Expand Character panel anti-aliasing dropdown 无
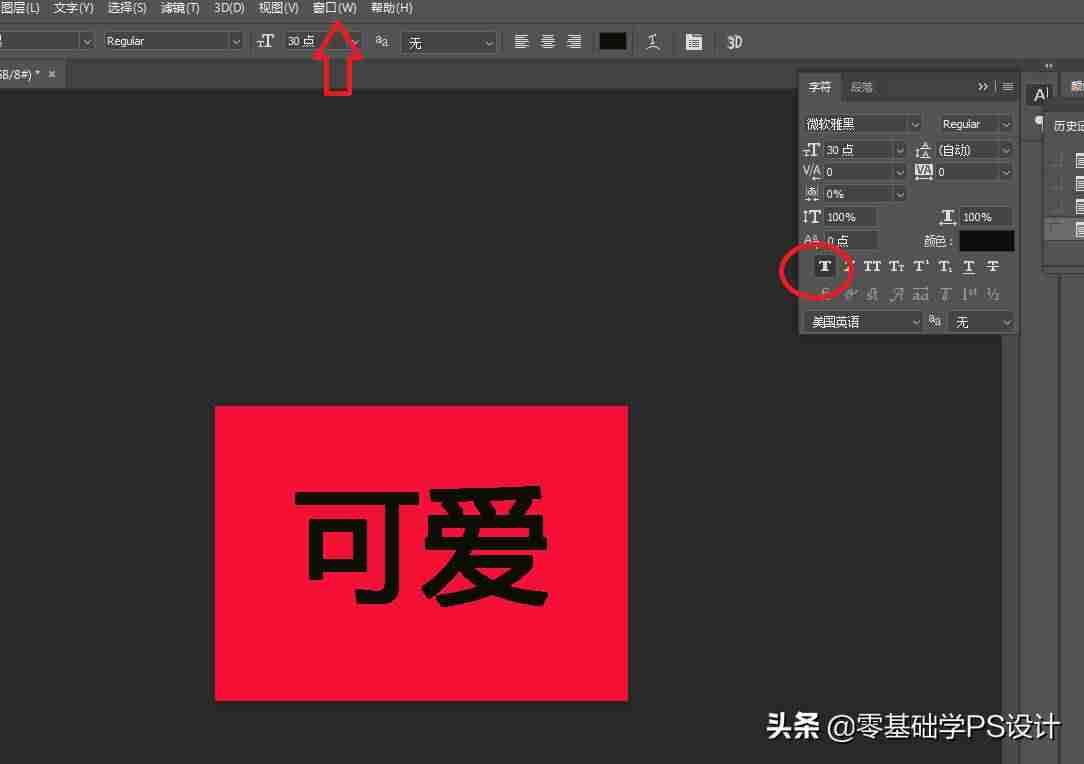The height and width of the screenshot is (764, 1084). [982, 322]
